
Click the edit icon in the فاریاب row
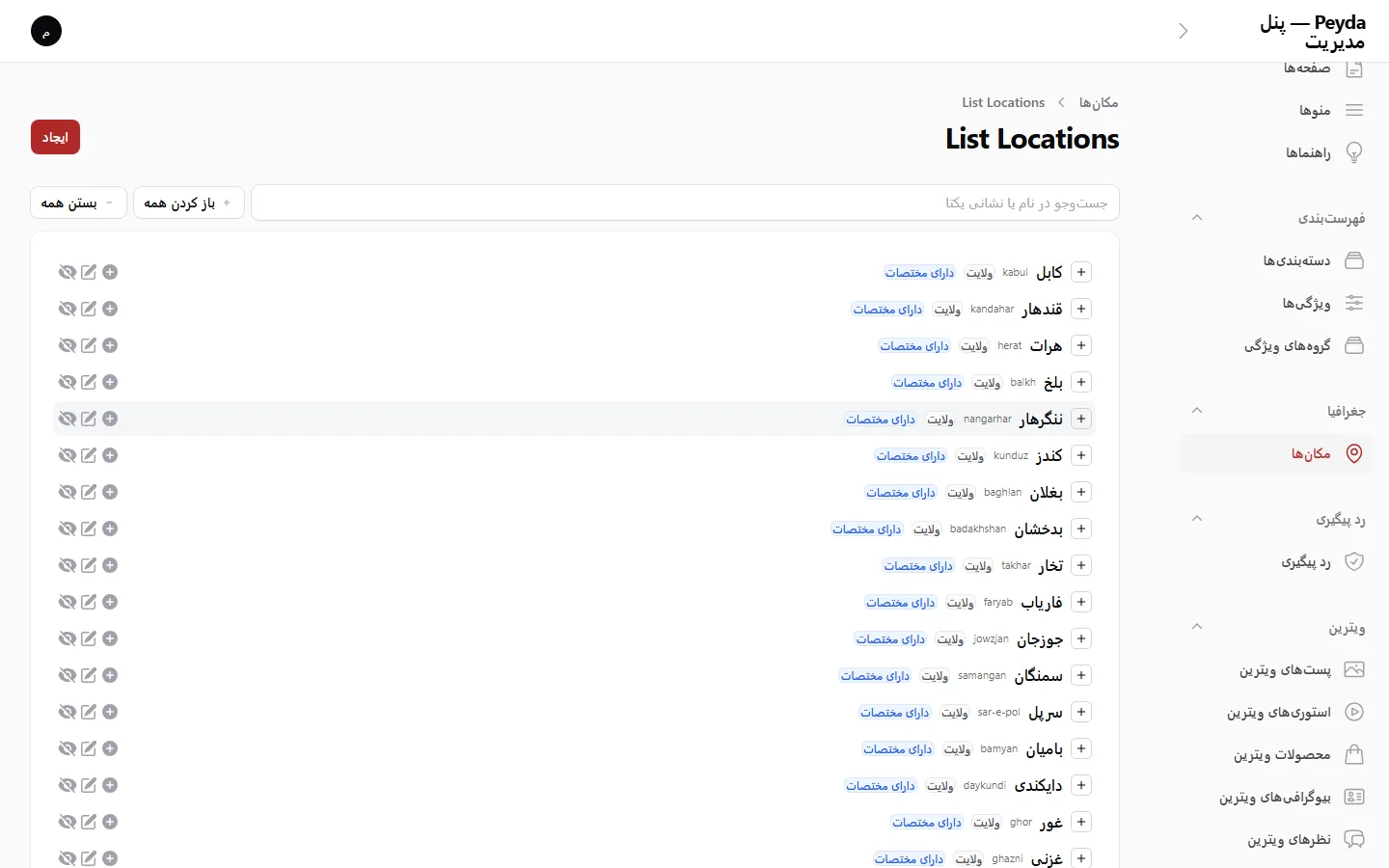89,602
